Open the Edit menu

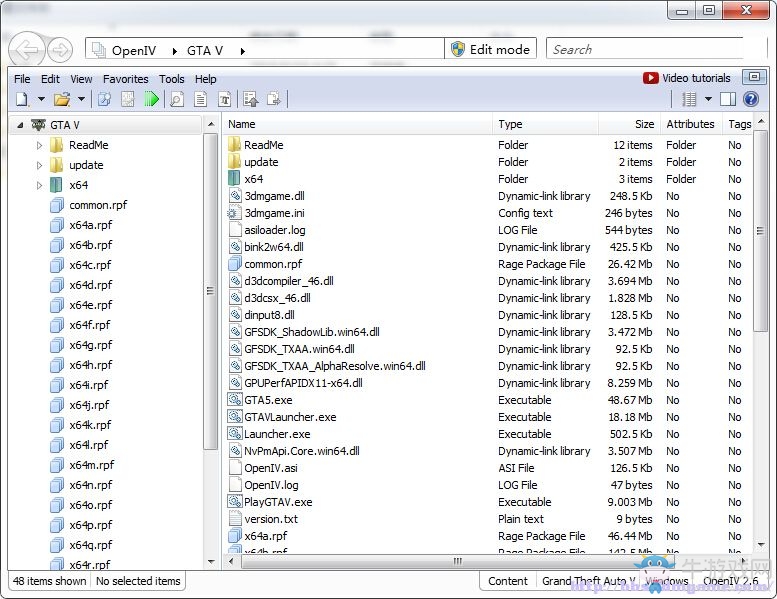(x=50, y=79)
